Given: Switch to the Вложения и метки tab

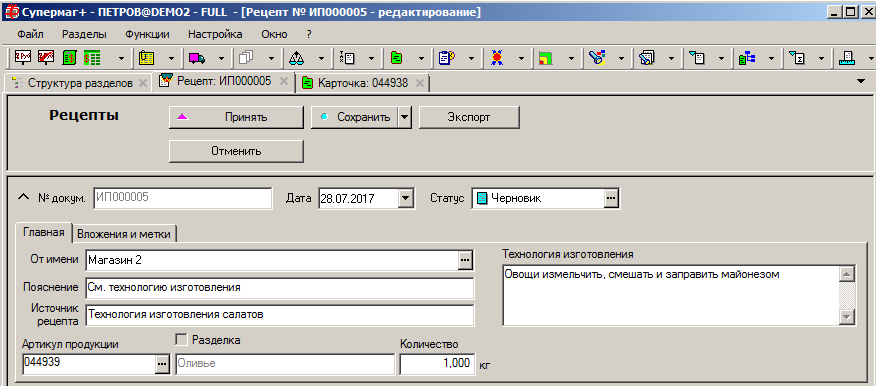Looking at the screenshot, I should [124, 234].
